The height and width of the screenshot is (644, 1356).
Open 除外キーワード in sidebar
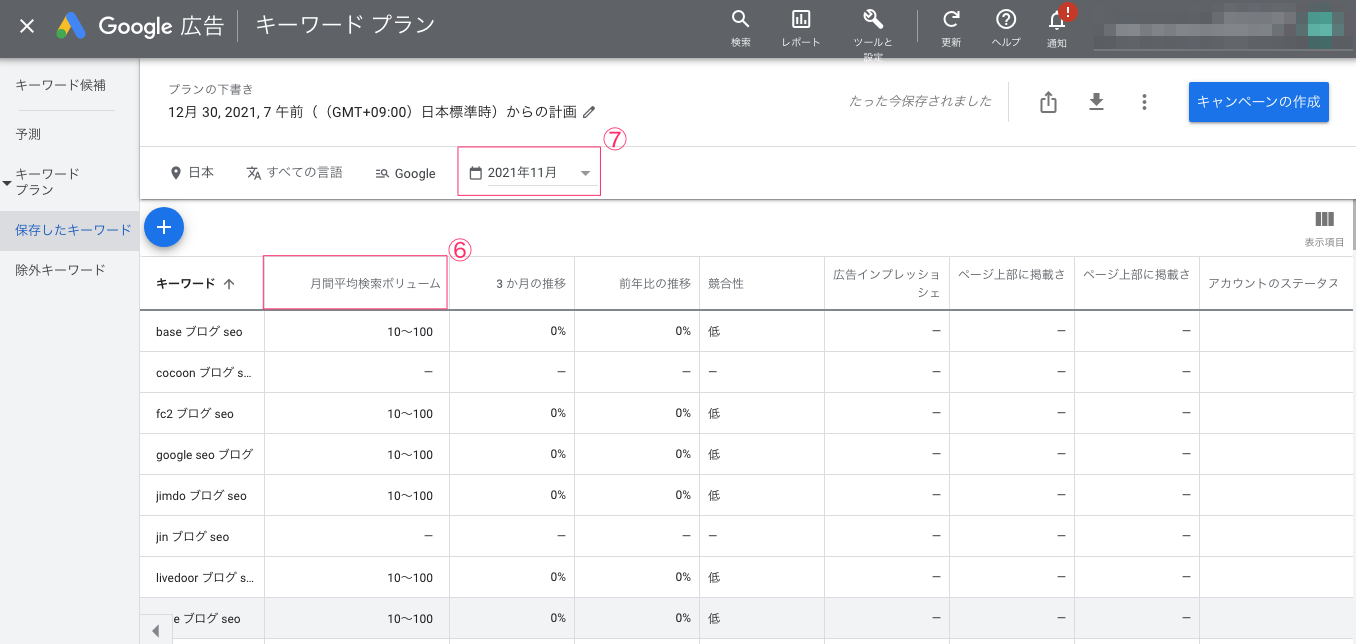click(60, 270)
